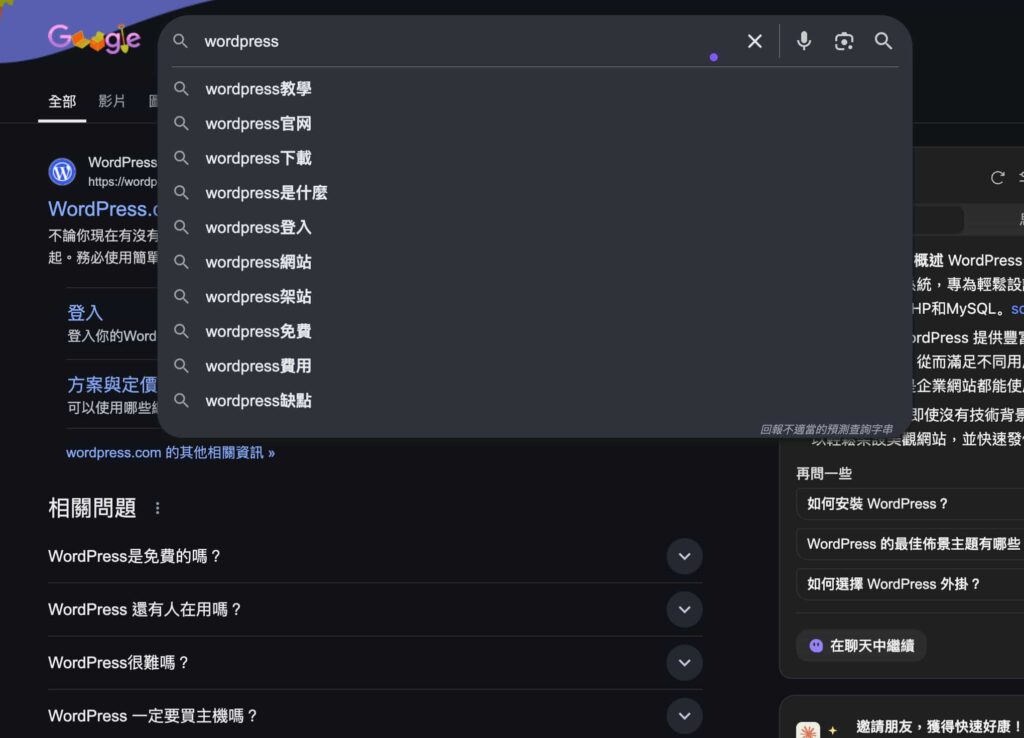1024x738 pixels.
Task: Select the wordpress免費 suggestion
Action: (x=535, y=331)
